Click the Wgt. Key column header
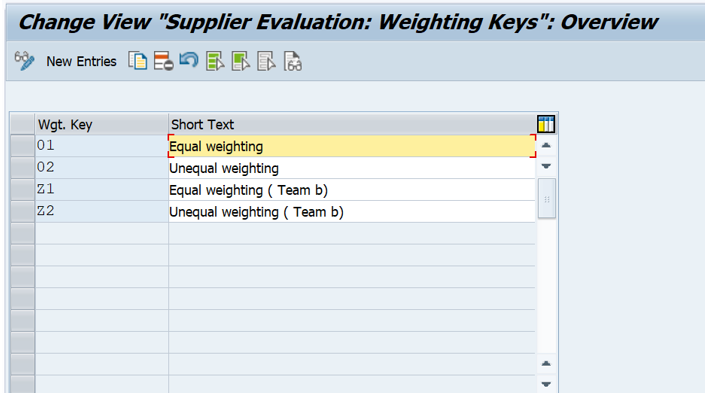 [102, 124]
